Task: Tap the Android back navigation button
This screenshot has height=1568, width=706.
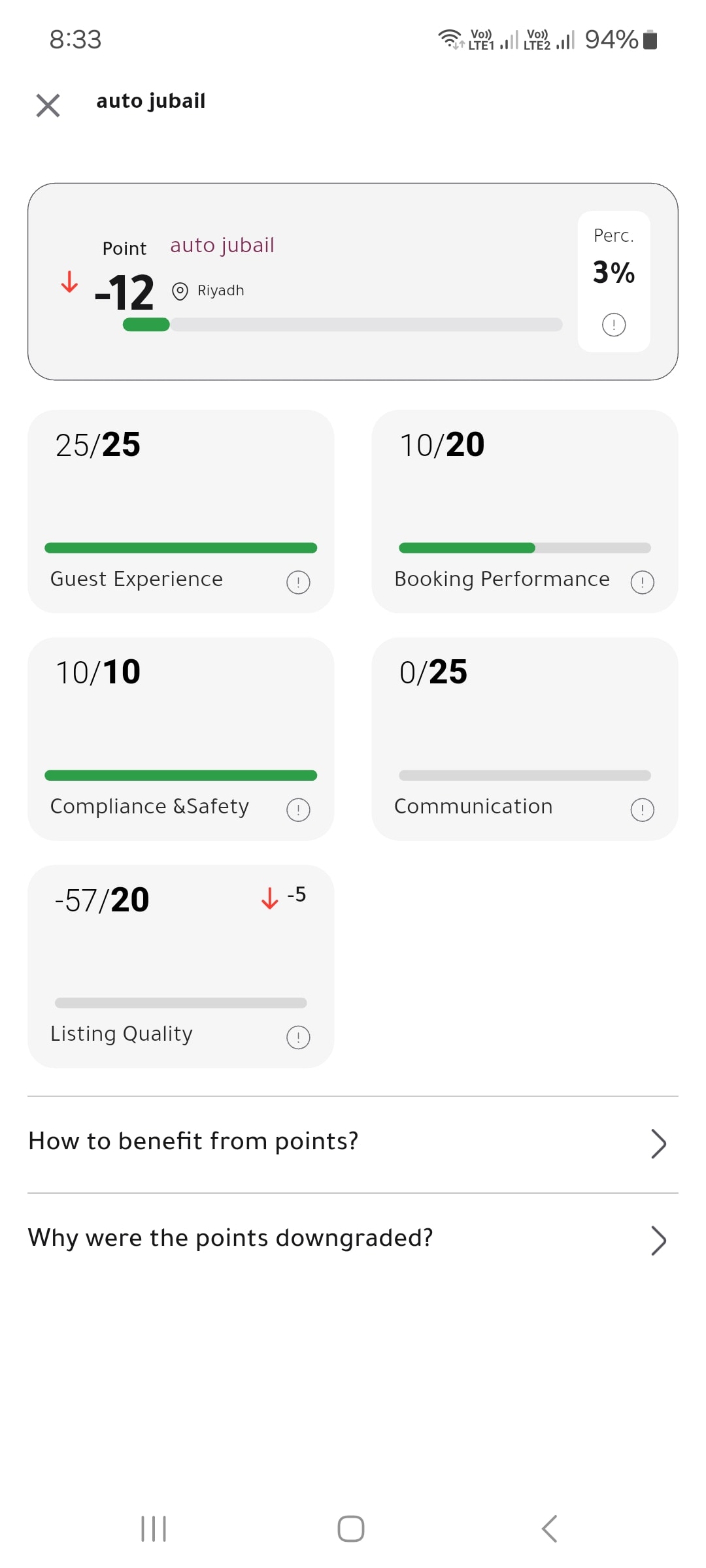Action: coord(549,1529)
